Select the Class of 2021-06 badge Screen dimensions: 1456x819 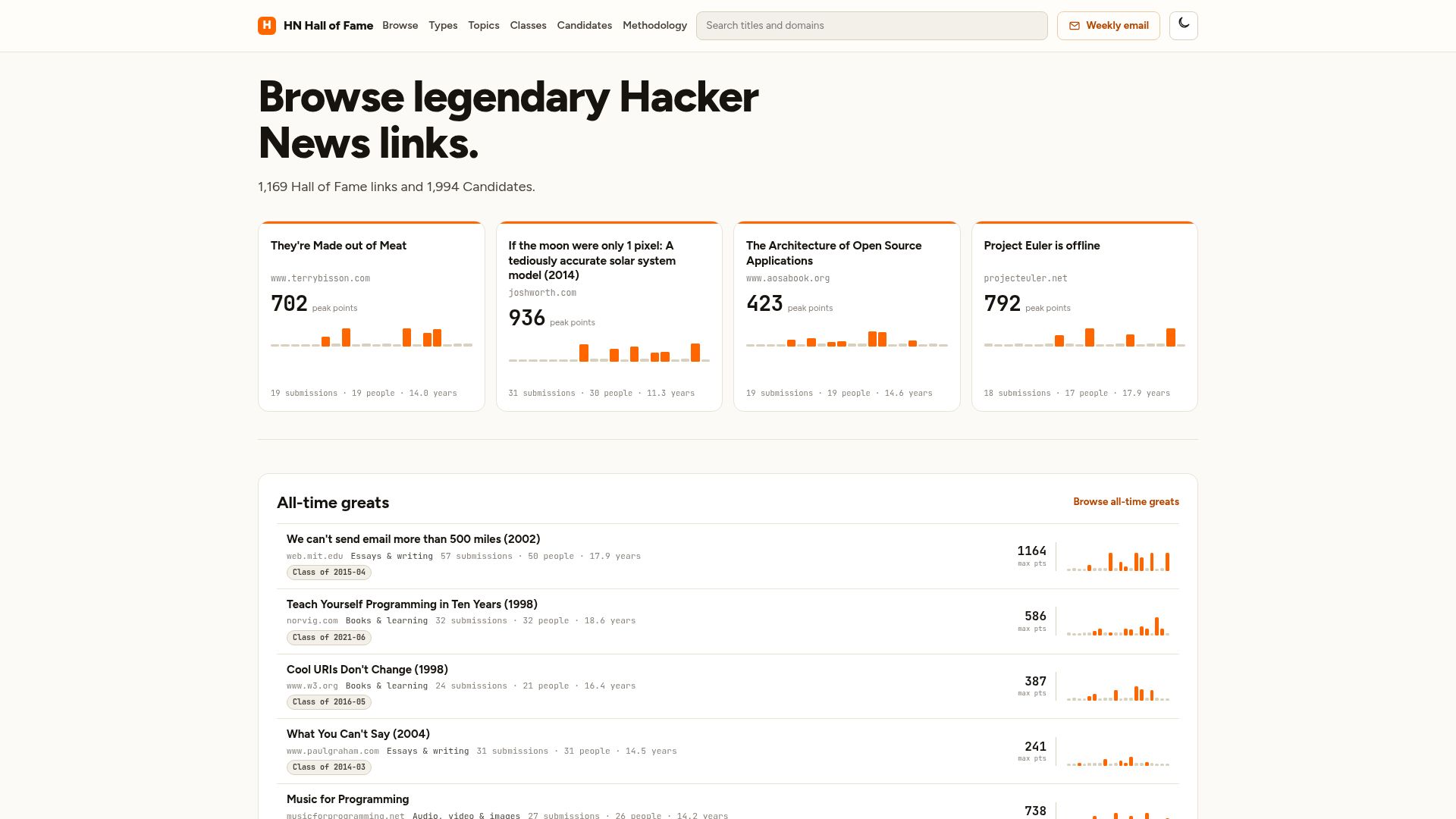(x=329, y=638)
